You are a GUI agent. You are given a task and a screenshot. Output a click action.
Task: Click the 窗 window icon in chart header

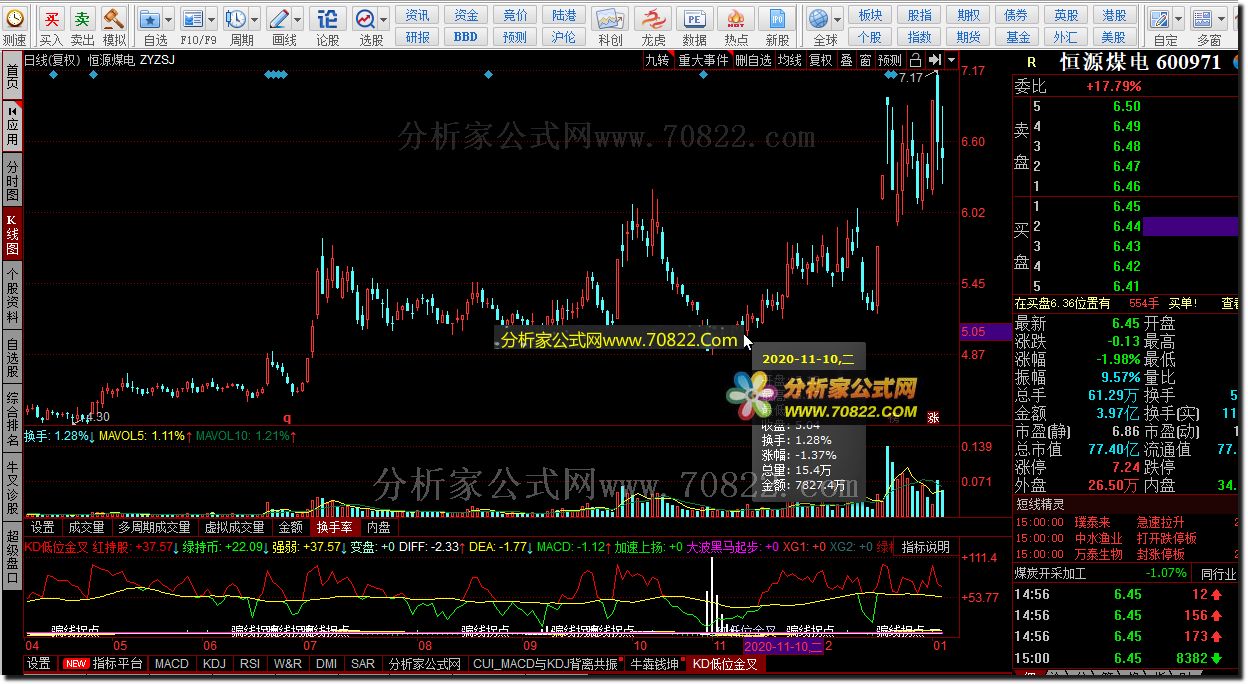click(866, 60)
